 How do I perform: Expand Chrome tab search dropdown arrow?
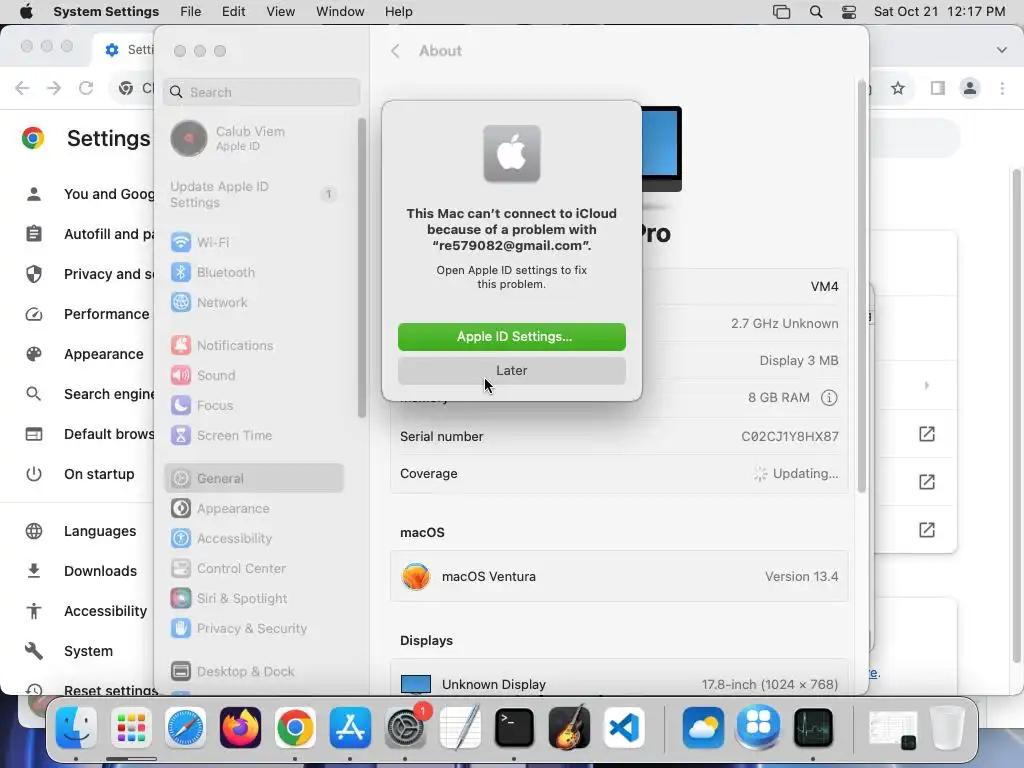1002,50
